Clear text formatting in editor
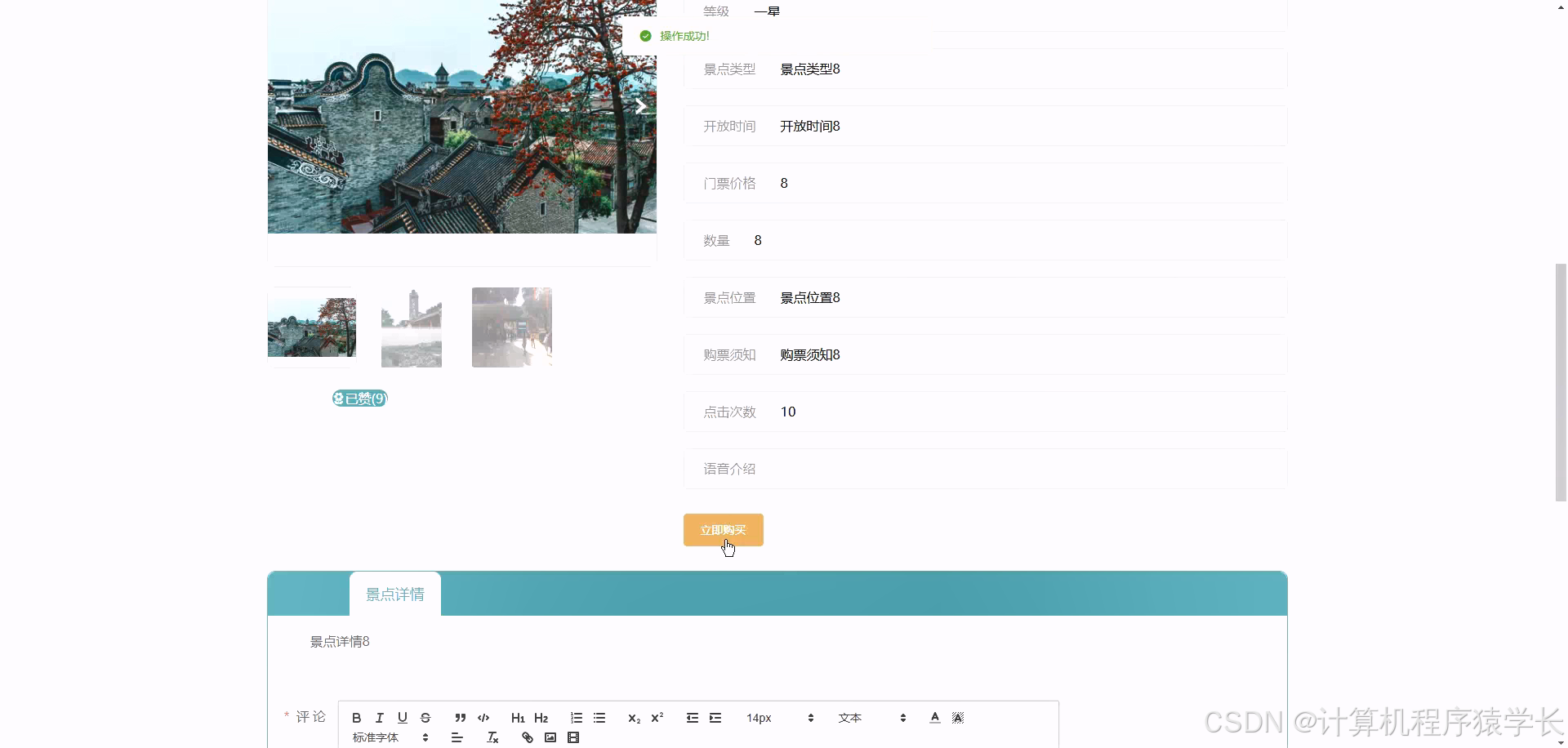 pyautogui.click(x=492, y=737)
